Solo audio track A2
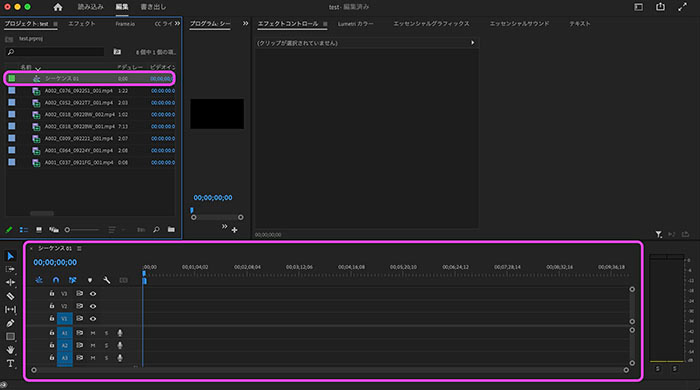 click(106, 345)
